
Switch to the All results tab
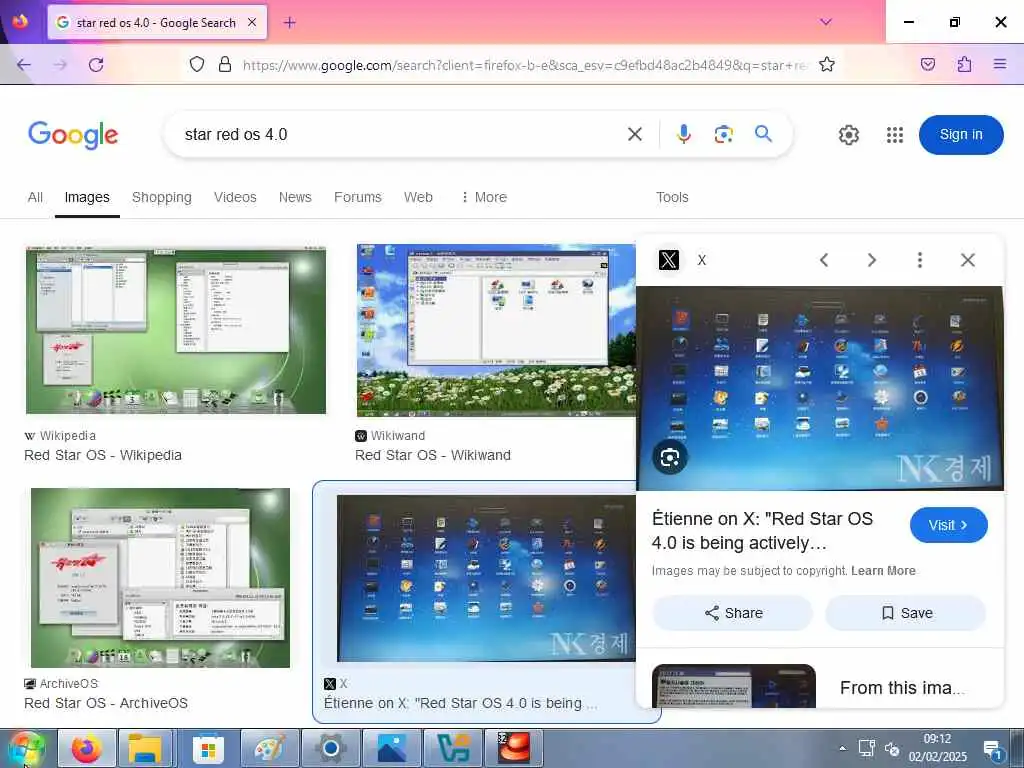[x=35, y=197]
